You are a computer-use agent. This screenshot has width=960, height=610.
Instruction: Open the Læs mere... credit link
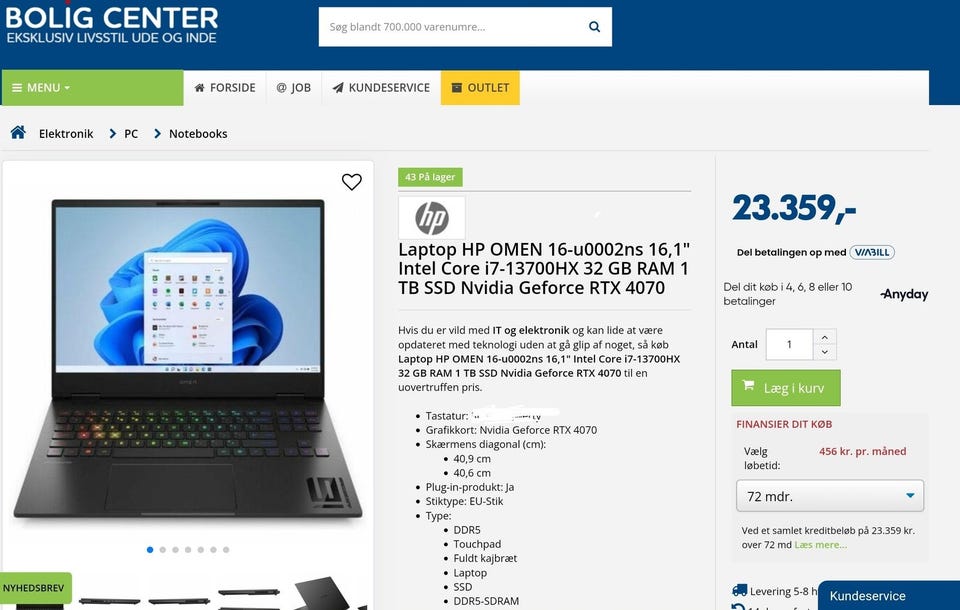(x=820, y=545)
